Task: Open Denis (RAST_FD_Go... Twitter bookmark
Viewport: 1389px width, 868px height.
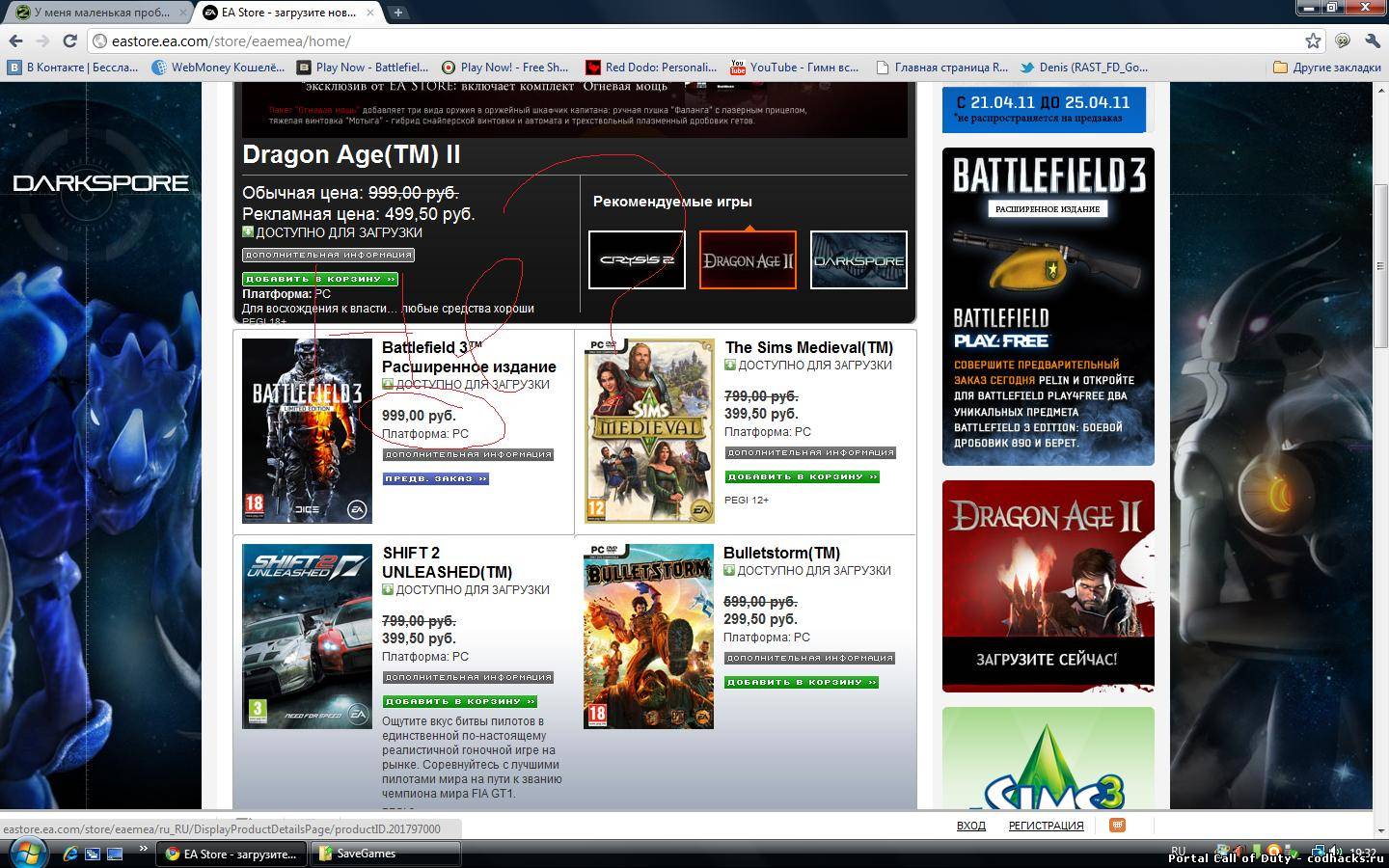Action: (1084, 68)
